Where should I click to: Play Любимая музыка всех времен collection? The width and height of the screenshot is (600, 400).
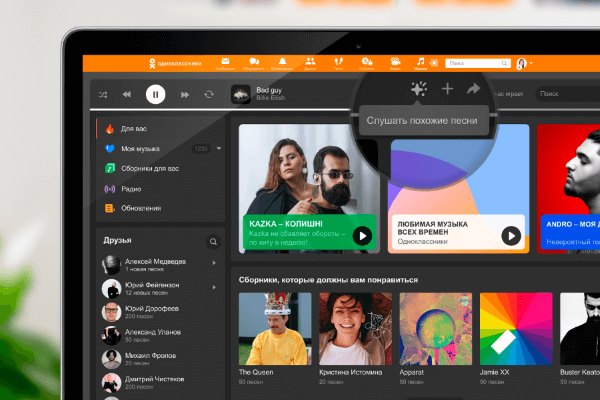coord(511,236)
